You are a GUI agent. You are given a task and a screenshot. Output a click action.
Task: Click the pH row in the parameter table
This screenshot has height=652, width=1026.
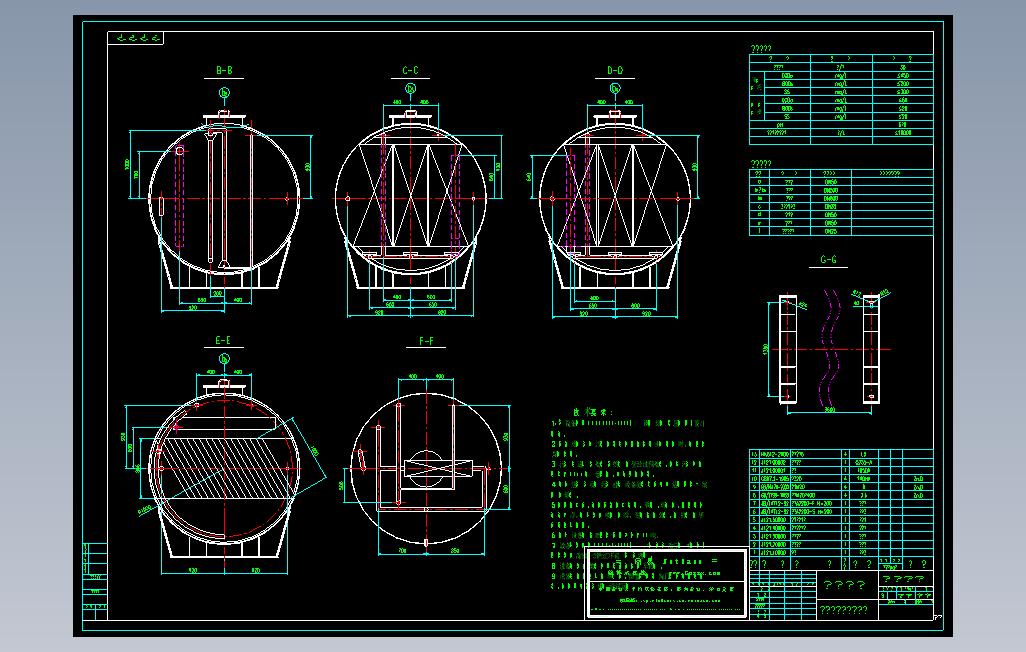click(841, 124)
